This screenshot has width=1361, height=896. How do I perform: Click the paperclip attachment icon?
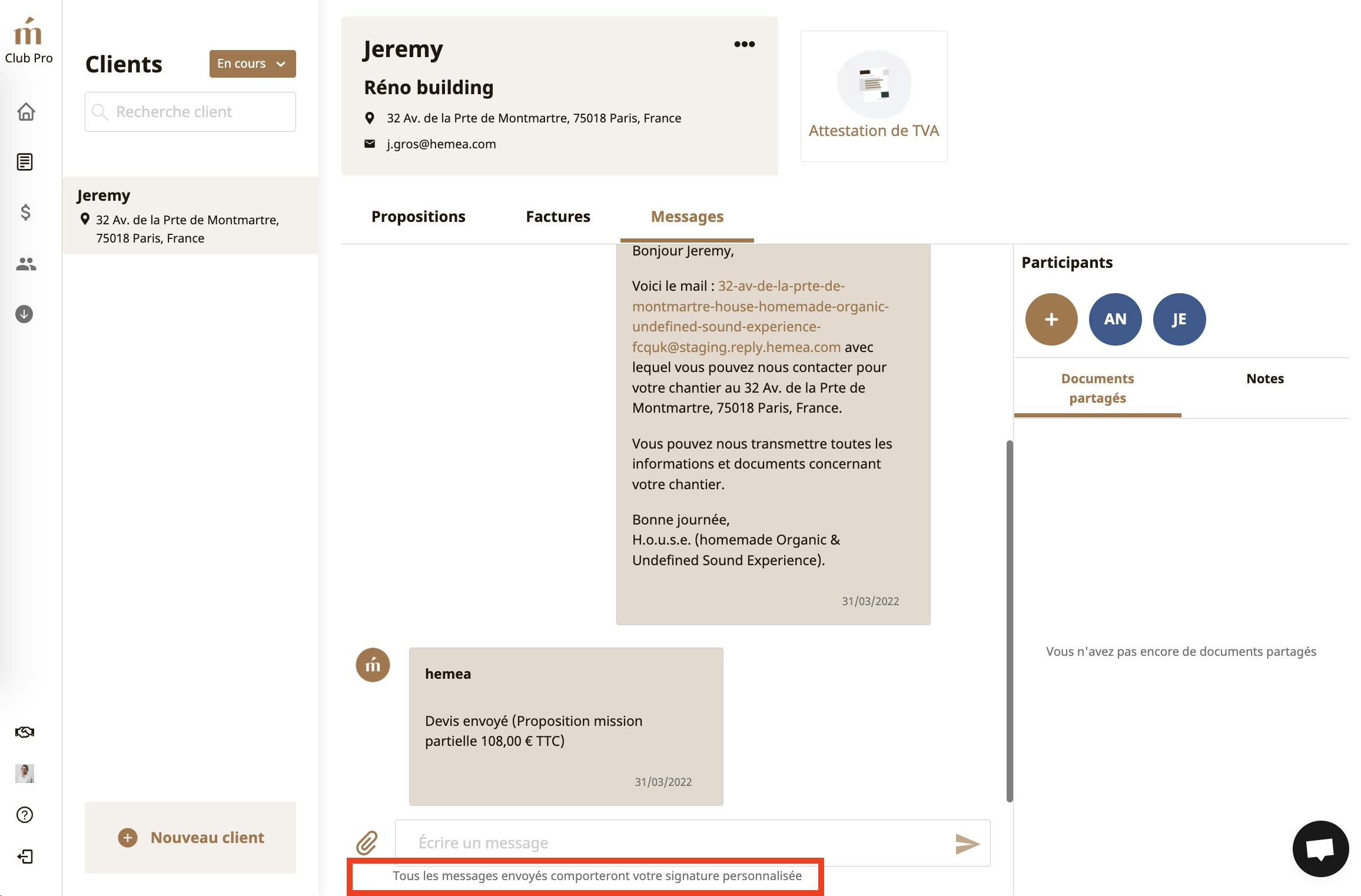pos(367,843)
